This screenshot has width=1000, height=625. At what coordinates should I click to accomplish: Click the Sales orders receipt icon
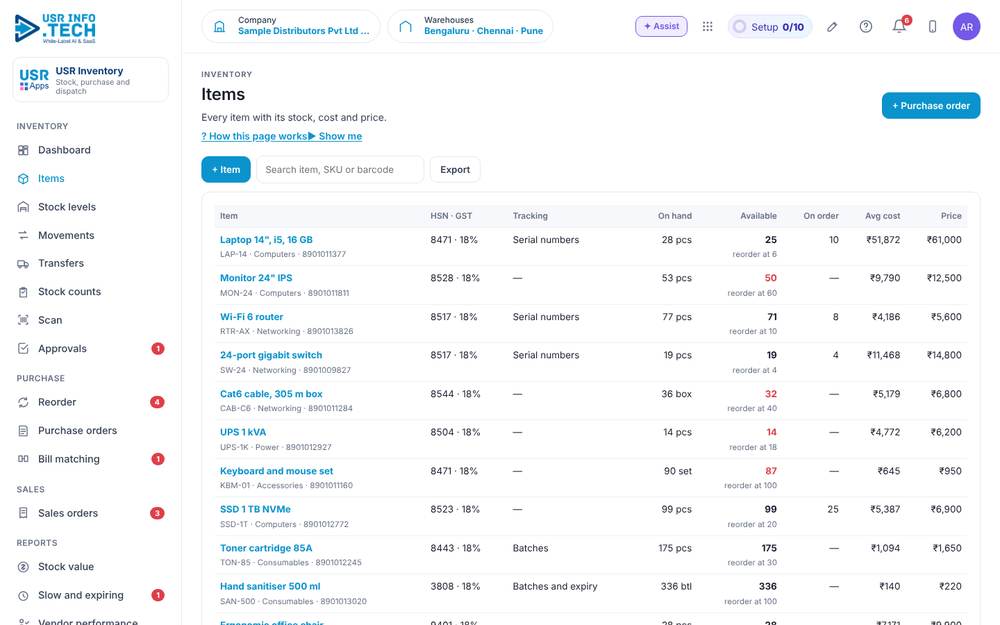(23, 513)
